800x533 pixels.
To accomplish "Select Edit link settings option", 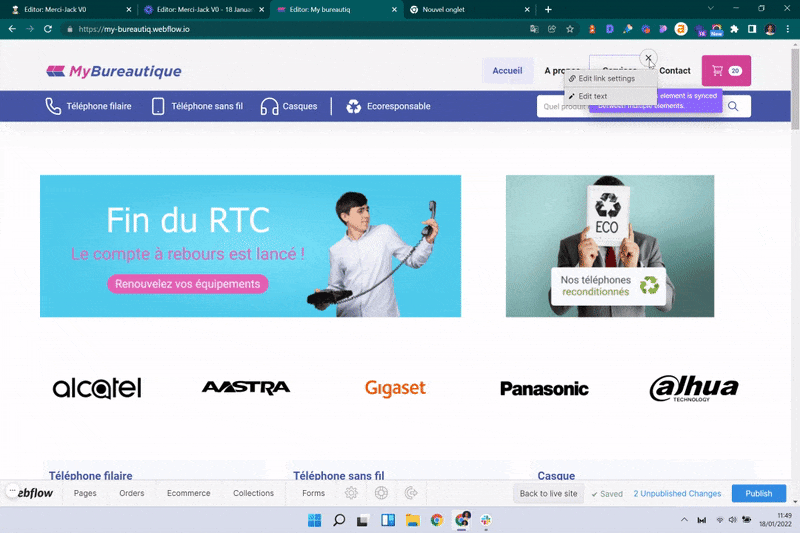I will coord(611,79).
